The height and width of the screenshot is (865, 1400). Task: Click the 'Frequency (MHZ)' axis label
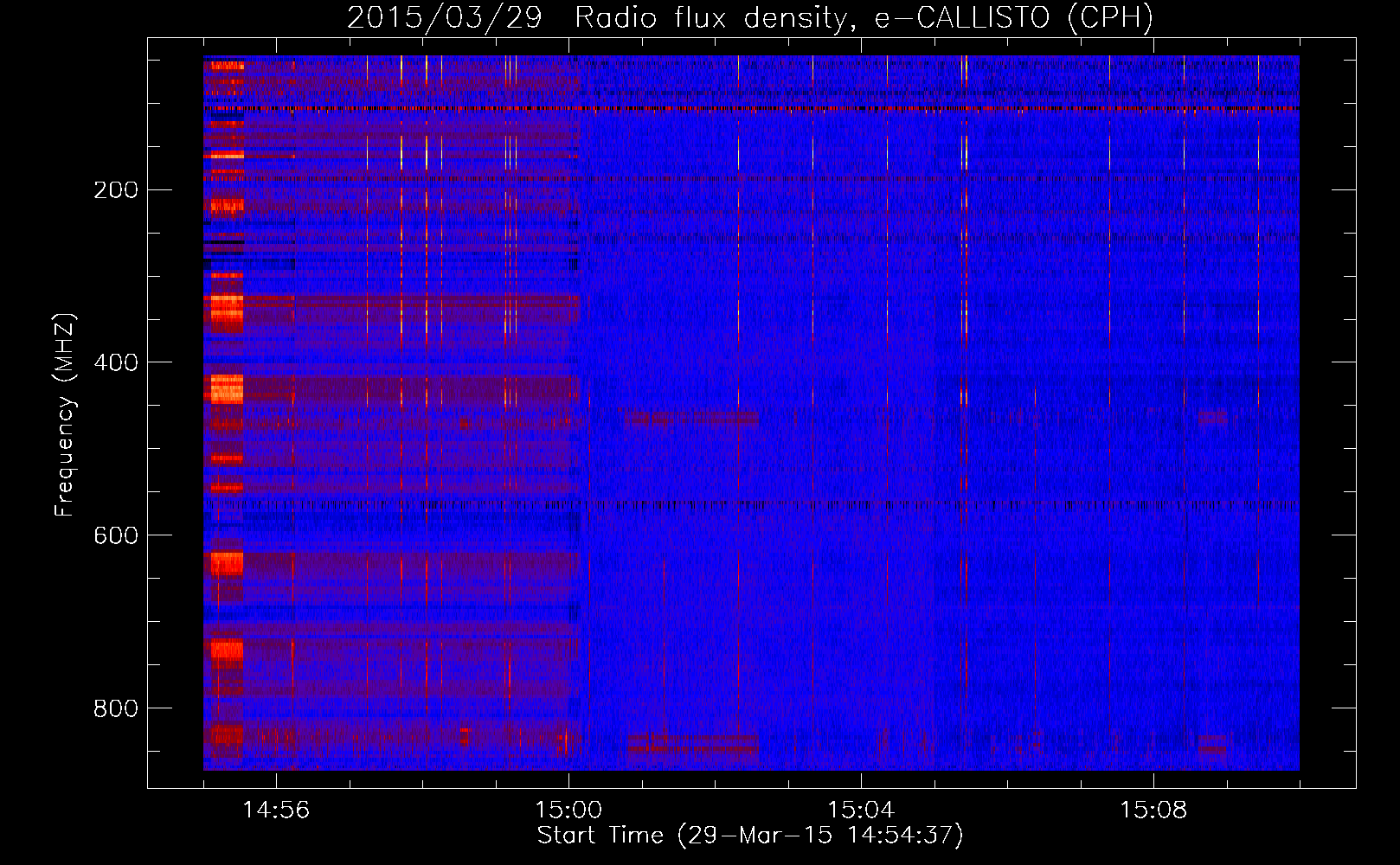point(65,415)
